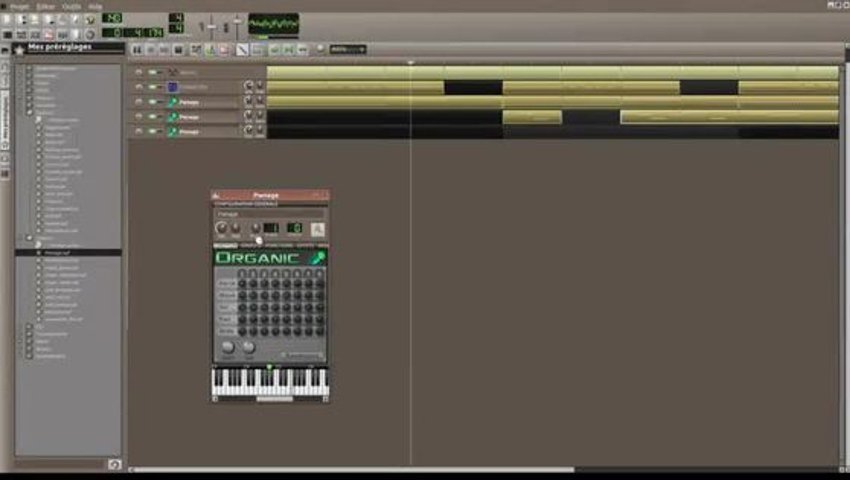Mute the second Pienage track
This screenshot has width=850, height=480.
(x=153, y=117)
